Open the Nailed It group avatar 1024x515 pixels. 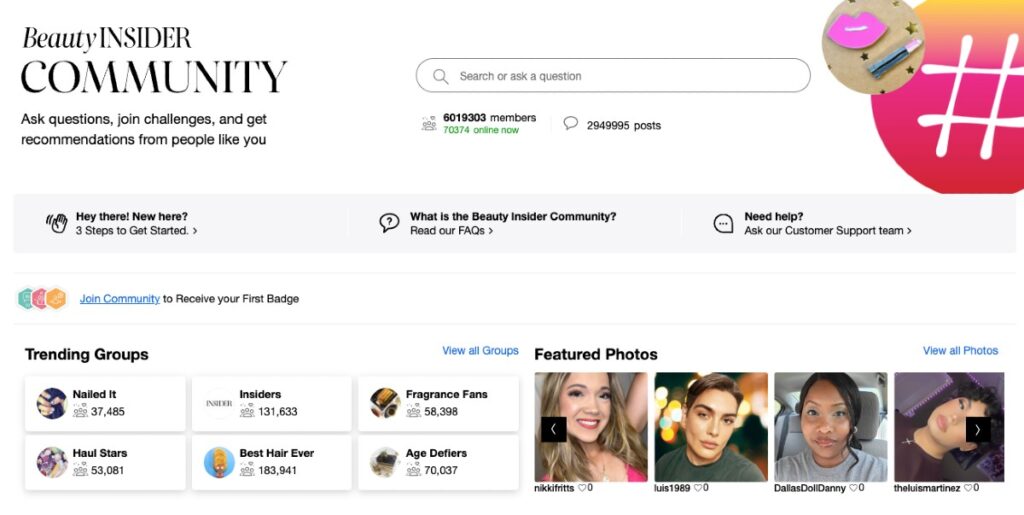pos(52,403)
